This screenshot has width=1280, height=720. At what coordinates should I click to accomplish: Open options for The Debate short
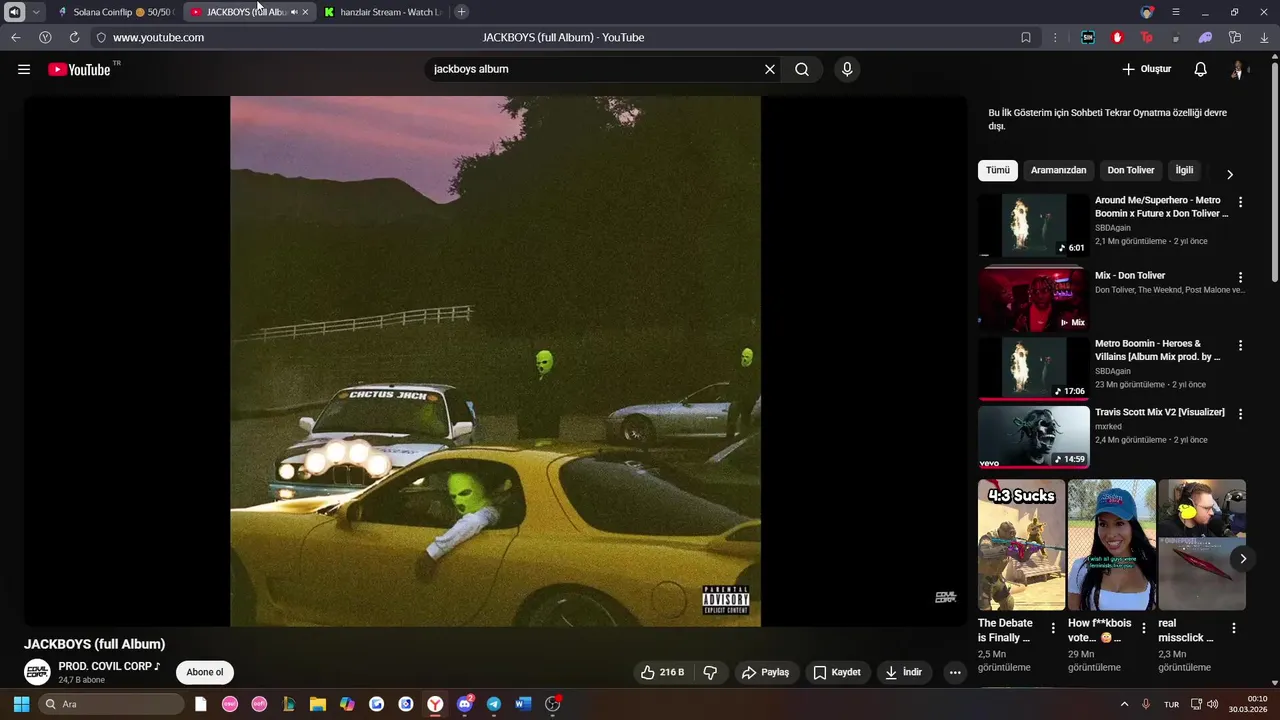(x=1052, y=628)
